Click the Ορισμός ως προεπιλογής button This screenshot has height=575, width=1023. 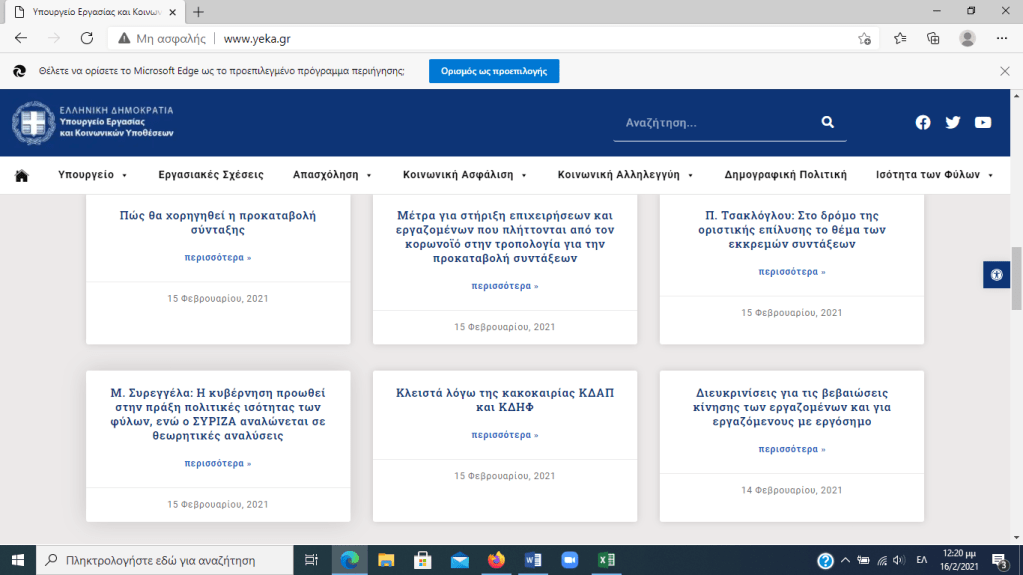[494, 71]
